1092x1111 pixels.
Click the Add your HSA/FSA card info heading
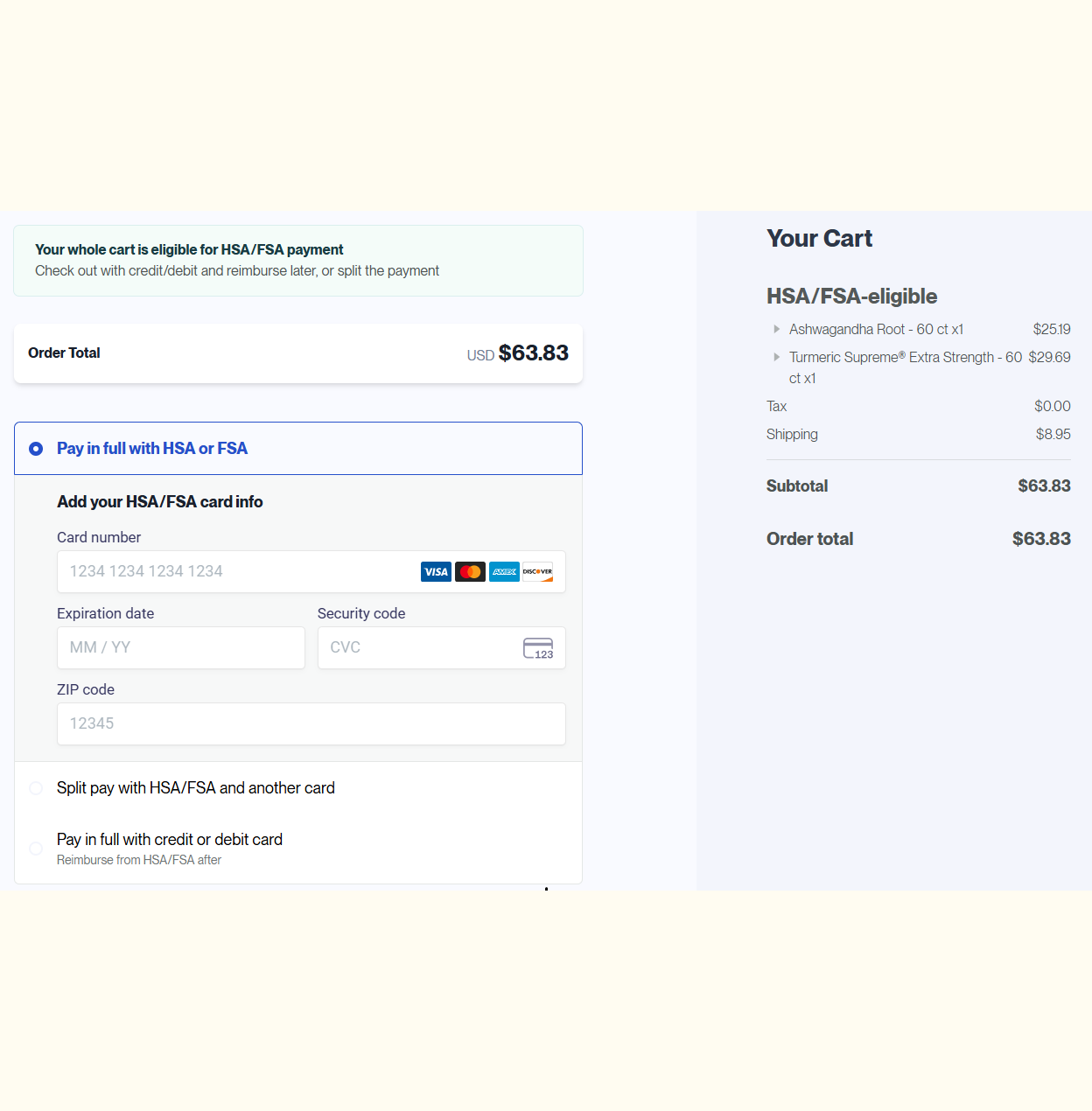(x=160, y=502)
